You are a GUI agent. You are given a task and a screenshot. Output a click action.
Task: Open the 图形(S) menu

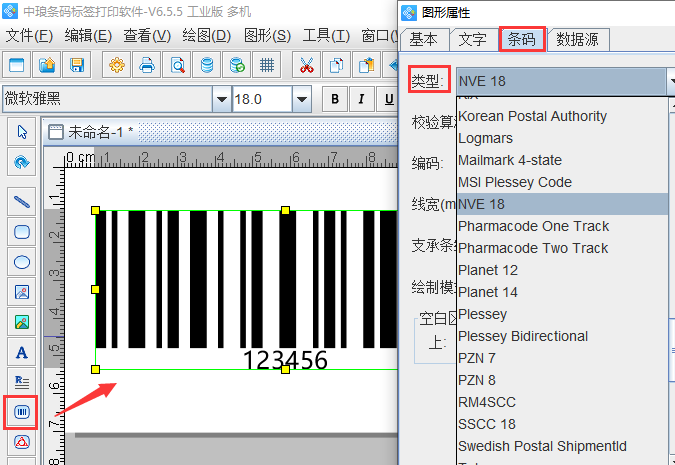click(267, 36)
